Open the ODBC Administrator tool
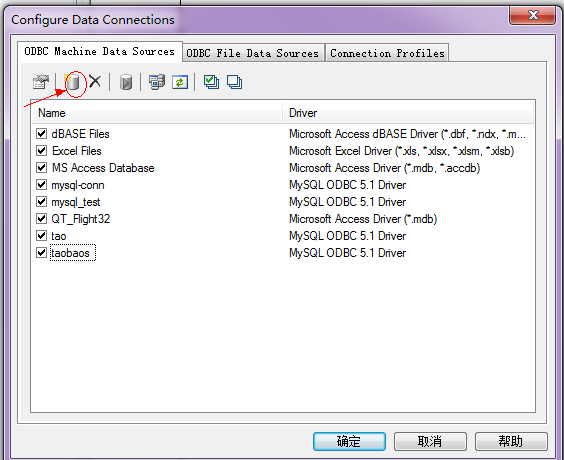Image resolution: width=564 pixels, height=460 pixels. (157, 82)
